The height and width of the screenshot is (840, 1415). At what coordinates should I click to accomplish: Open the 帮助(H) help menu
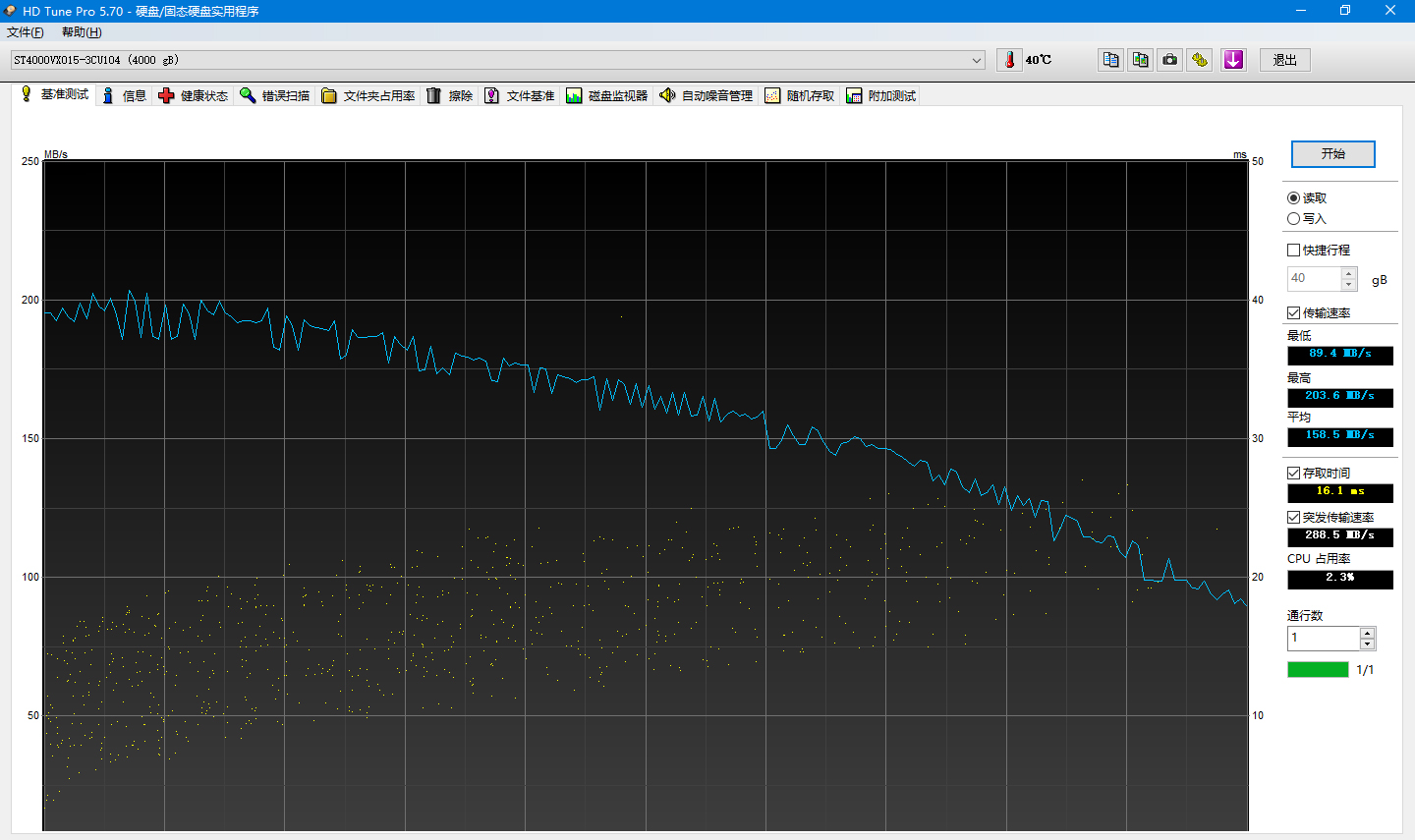click(x=82, y=32)
